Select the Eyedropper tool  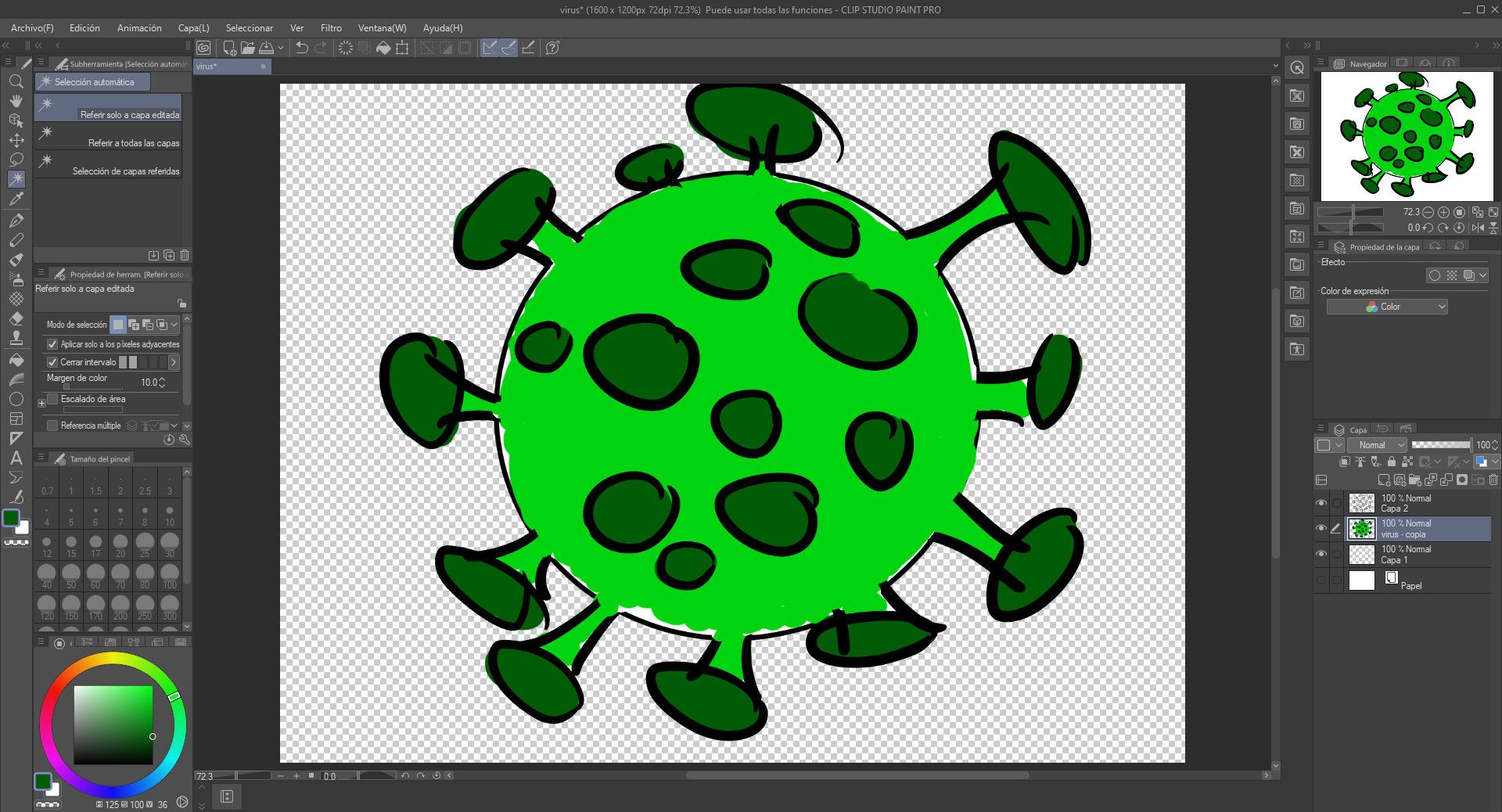coord(16,199)
